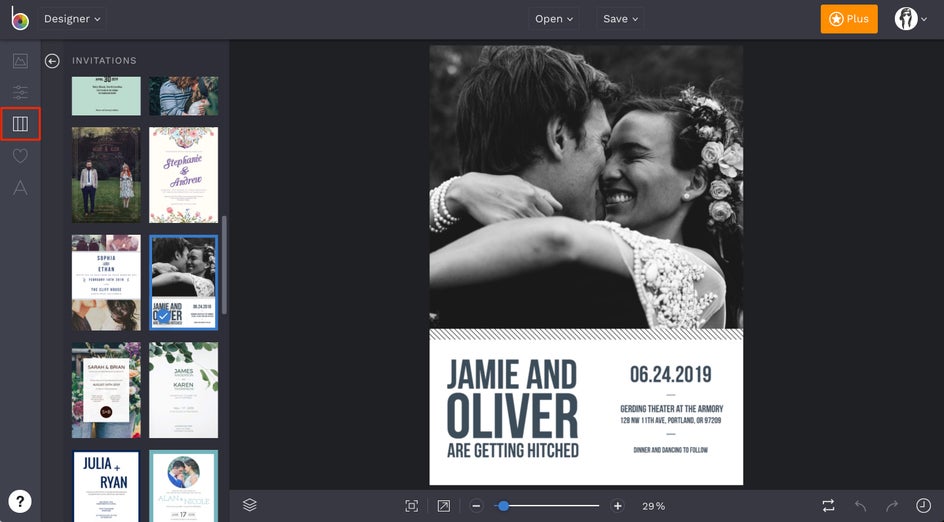This screenshot has height=522, width=944.
Task: Open the Graphics heart sidebar icon
Action: pos(20,156)
